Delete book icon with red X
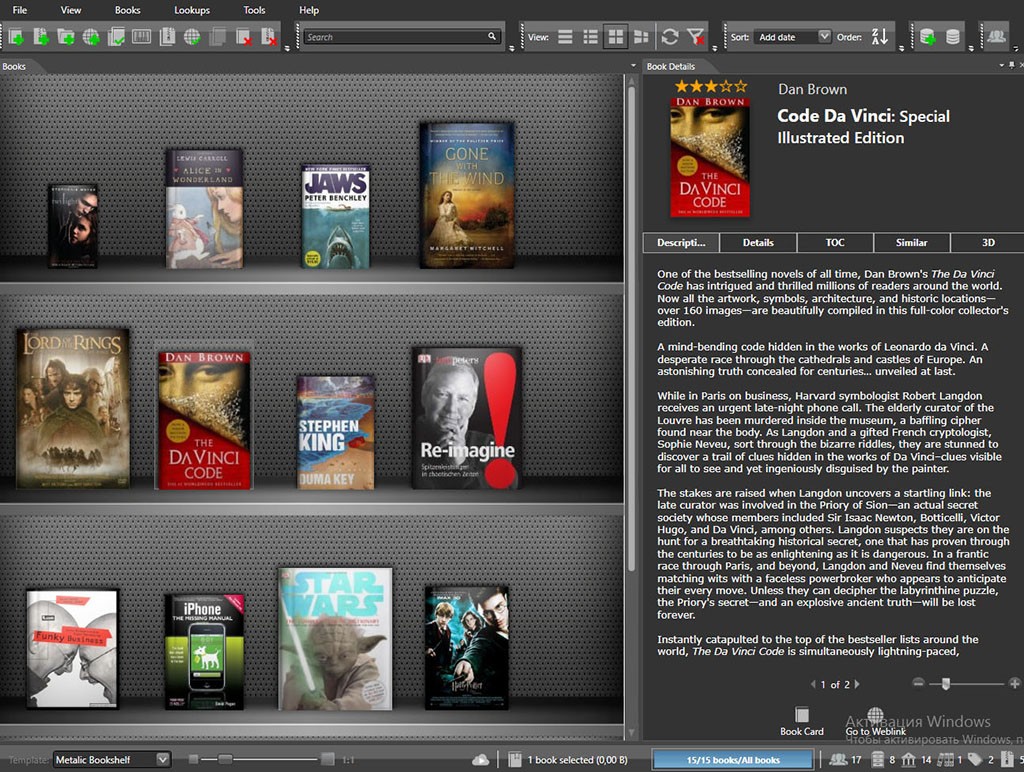Image resolution: width=1024 pixels, height=772 pixels. click(243, 37)
